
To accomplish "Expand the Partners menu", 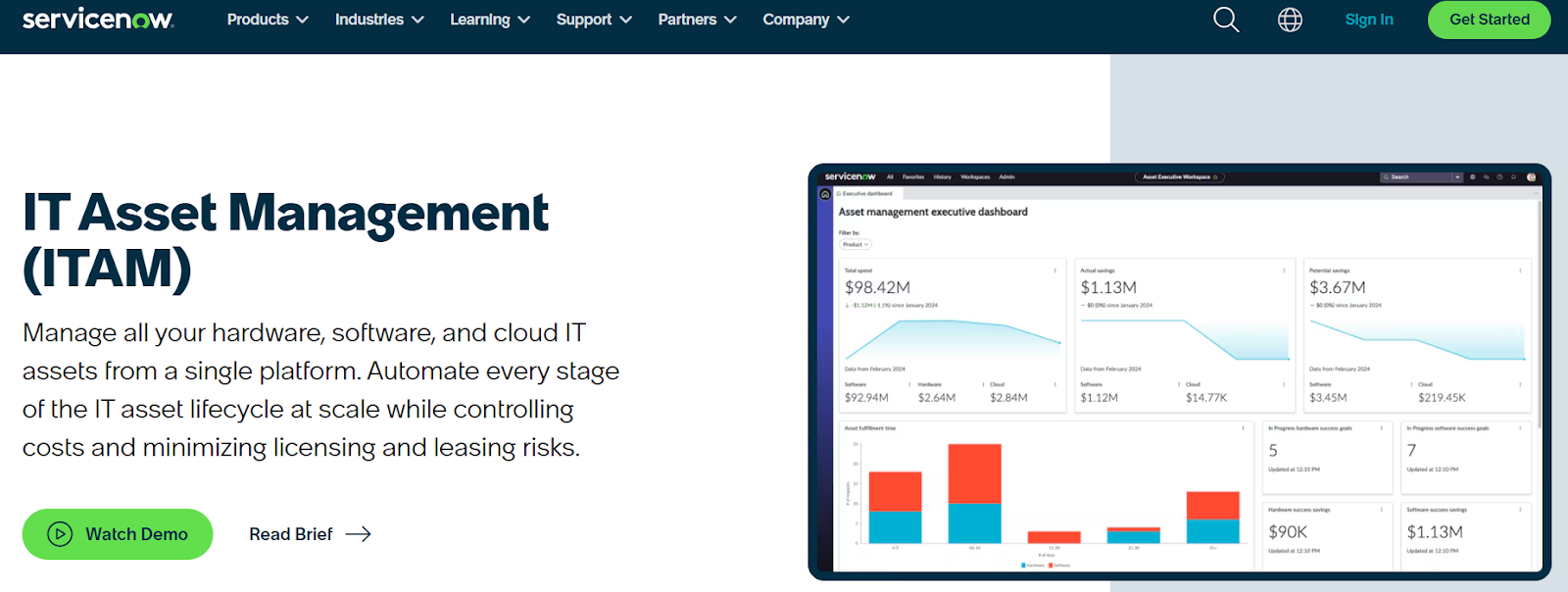I will [697, 20].
